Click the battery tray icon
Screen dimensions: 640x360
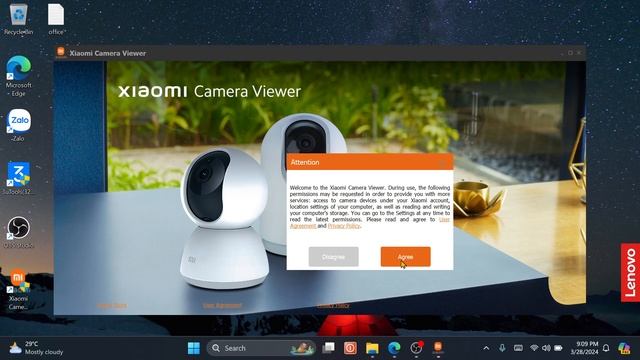[558, 348]
